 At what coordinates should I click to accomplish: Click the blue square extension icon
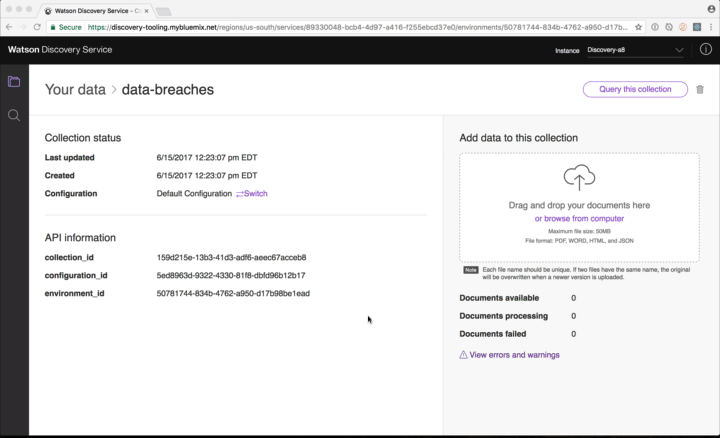[697, 27]
